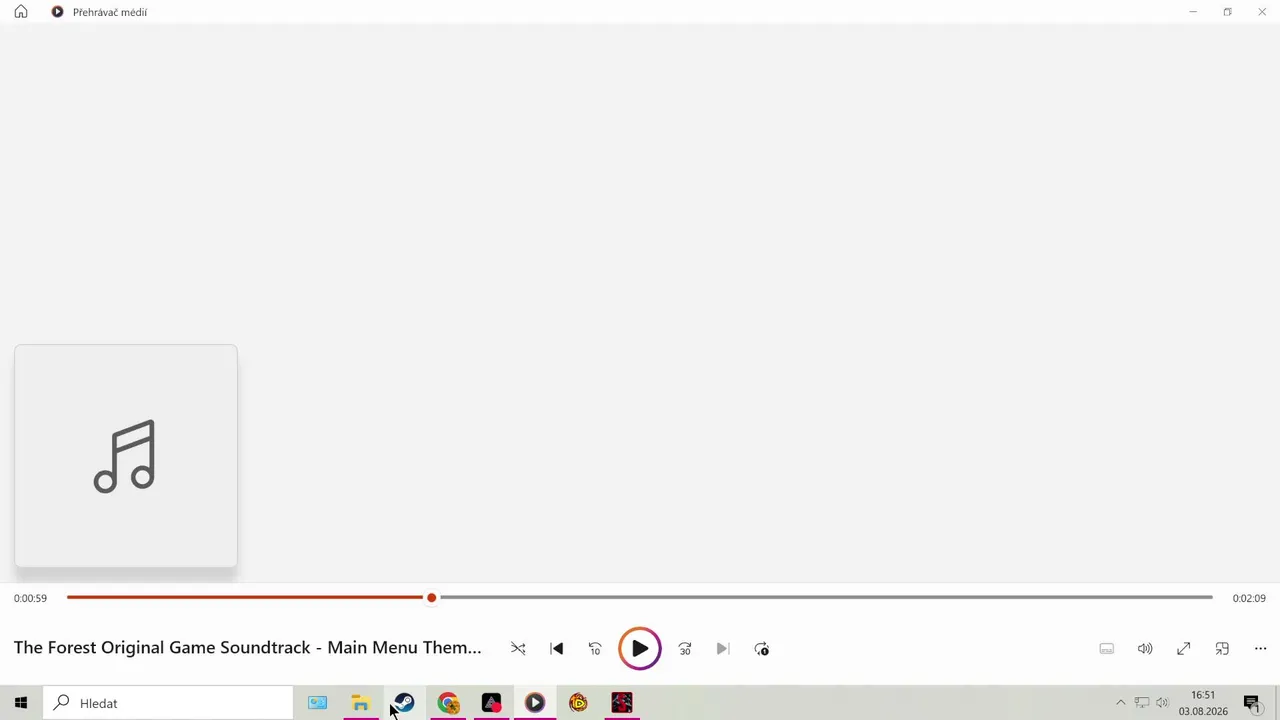Click The Forest soundtrack track title
The width and height of the screenshot is (1280, 720).
coord(247,647)
